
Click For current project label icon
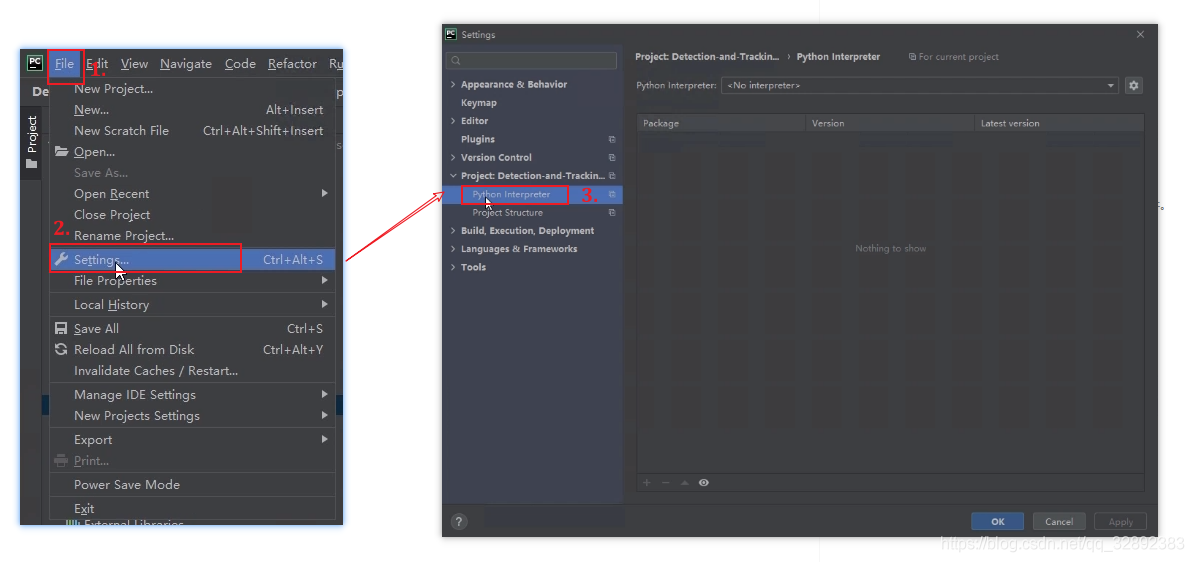(912, 57)
